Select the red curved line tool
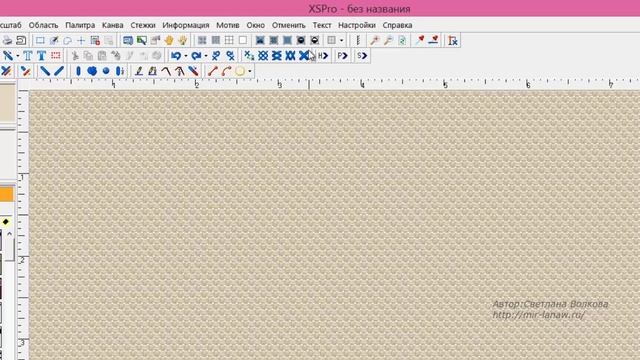 pyautogui.click(x=226, y=71)
